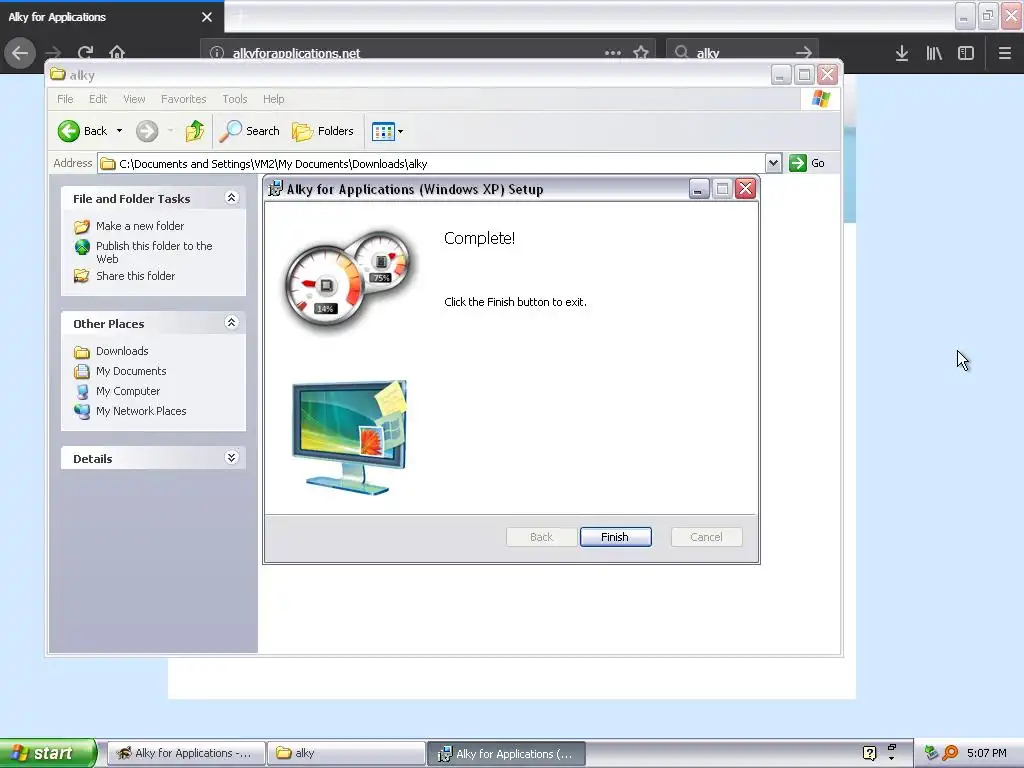Toggle the browser sidebar icon
The height and width of the screenshot is (768, 1024).
coord(966,53)
